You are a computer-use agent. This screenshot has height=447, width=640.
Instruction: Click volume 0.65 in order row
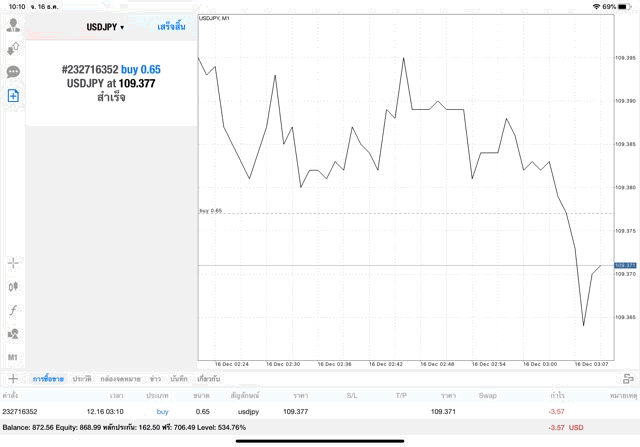(202, 411)
